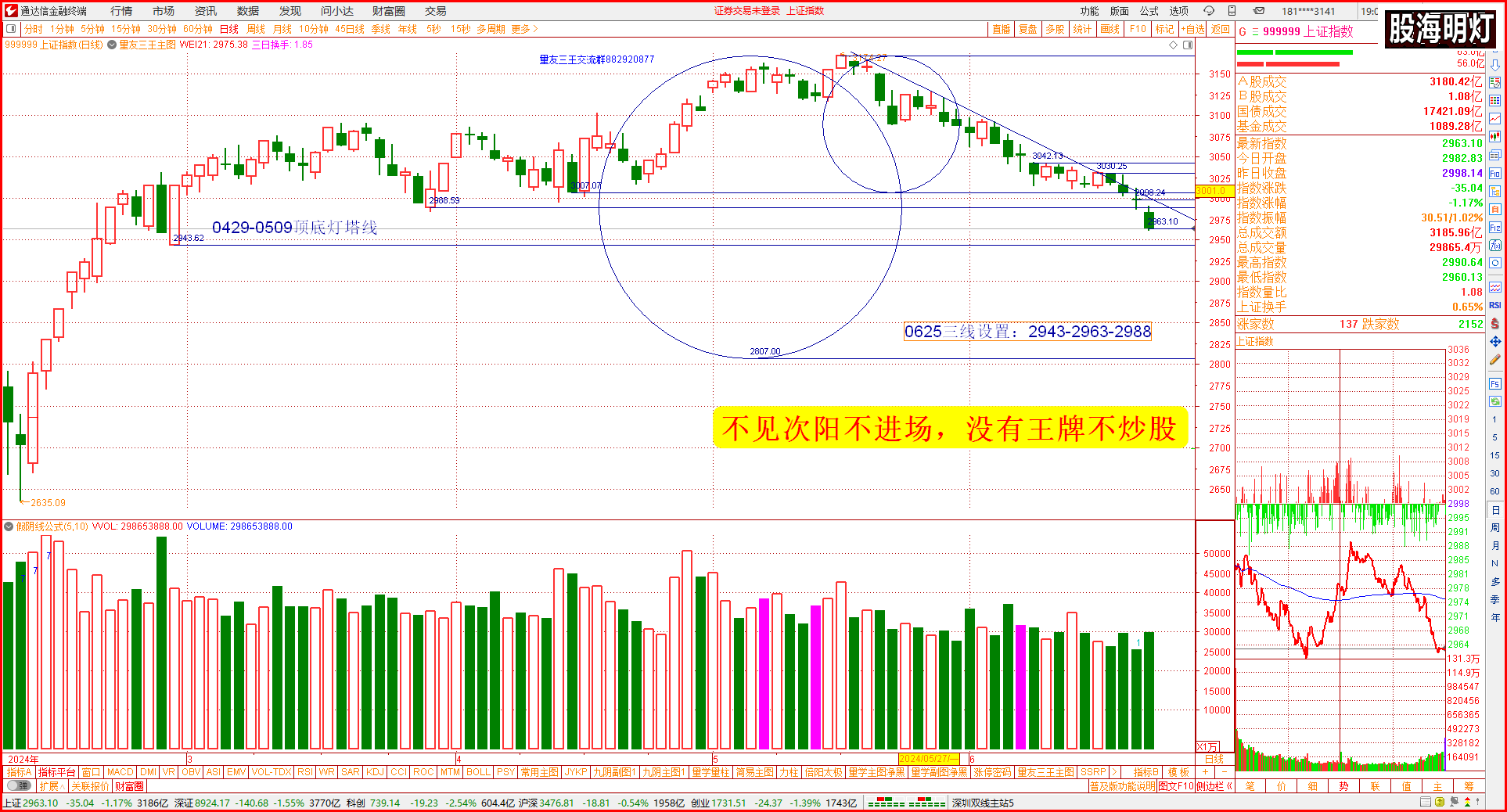Open the candlestick chart sidebar icon
Viewport: 1507px width, 812px height.
pyautogui.click(x=1494, y=137)
